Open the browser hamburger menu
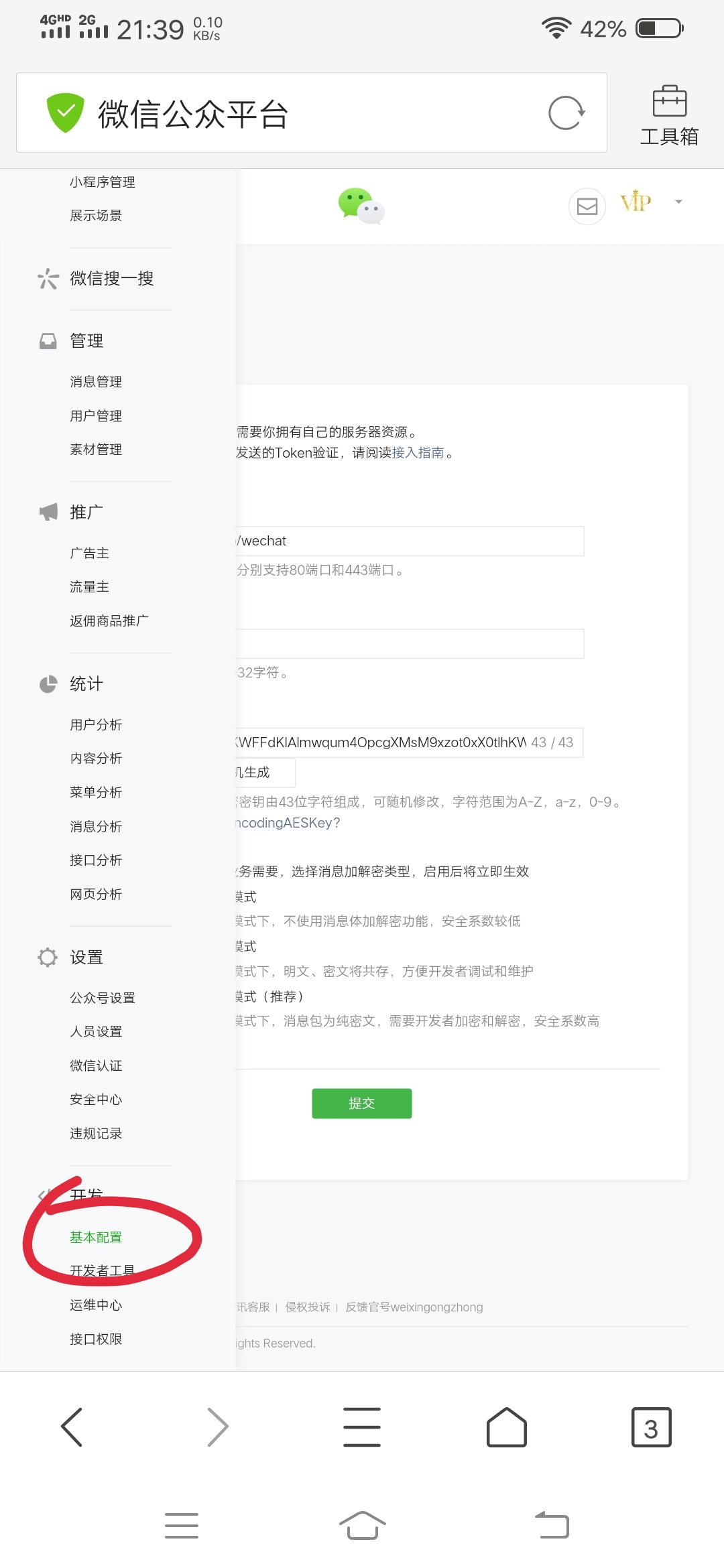 pos(362,1427)
